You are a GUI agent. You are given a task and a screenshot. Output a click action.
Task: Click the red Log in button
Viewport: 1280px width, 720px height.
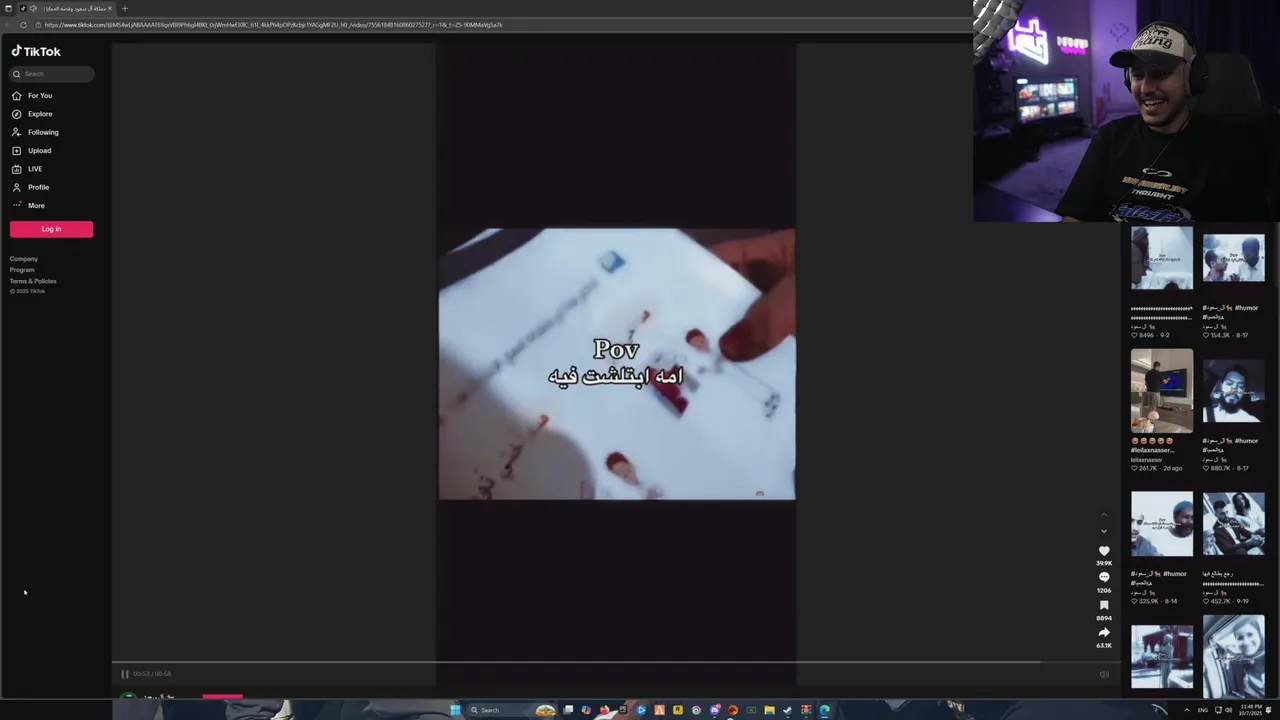[x=51, y=229]
